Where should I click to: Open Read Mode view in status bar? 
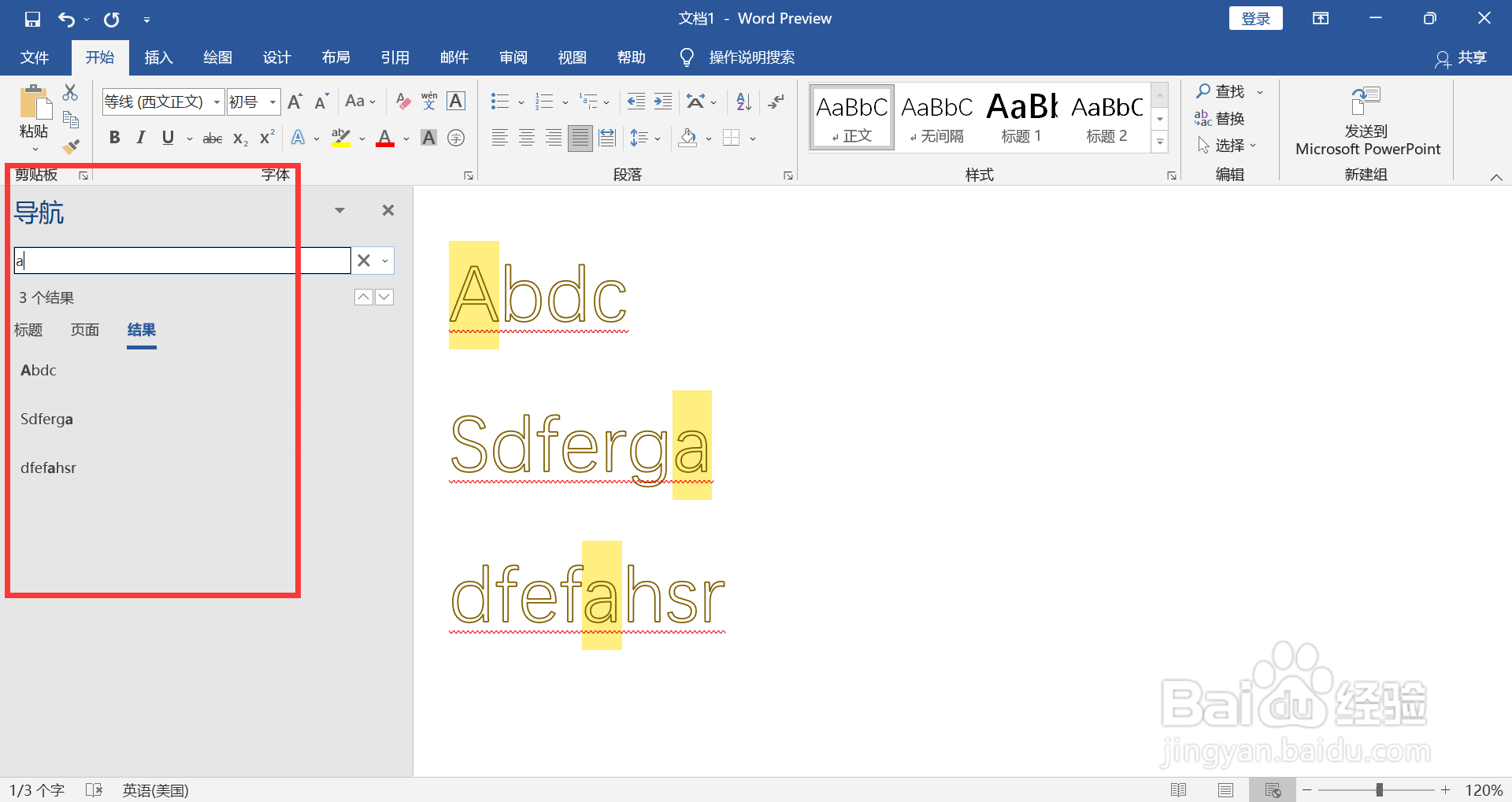[x=1178, y=790]
